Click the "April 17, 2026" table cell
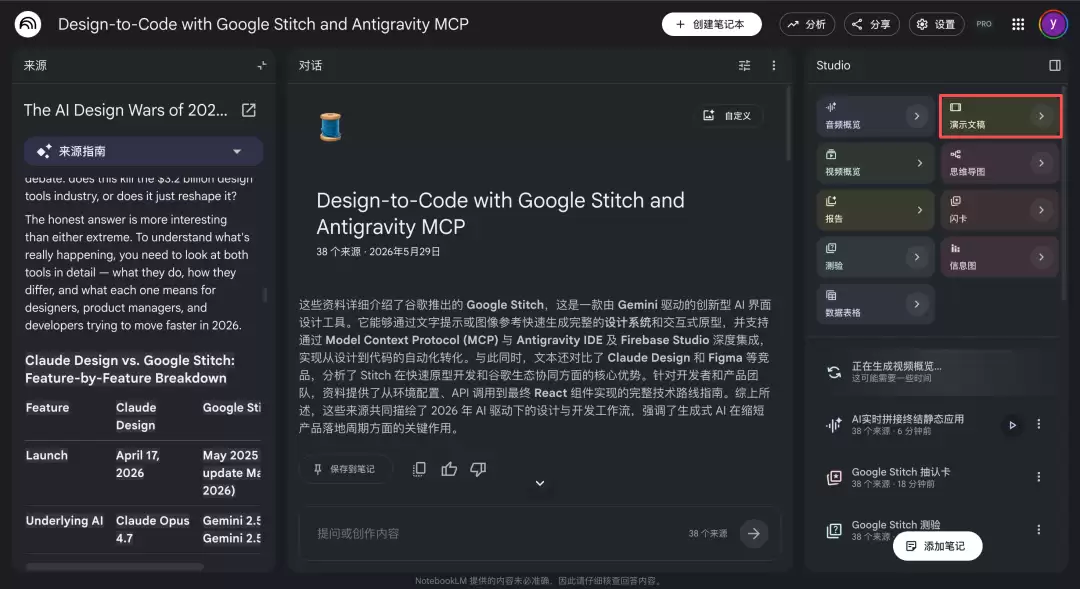Viewport: 1080px width, 589px height. coord(138,464)
